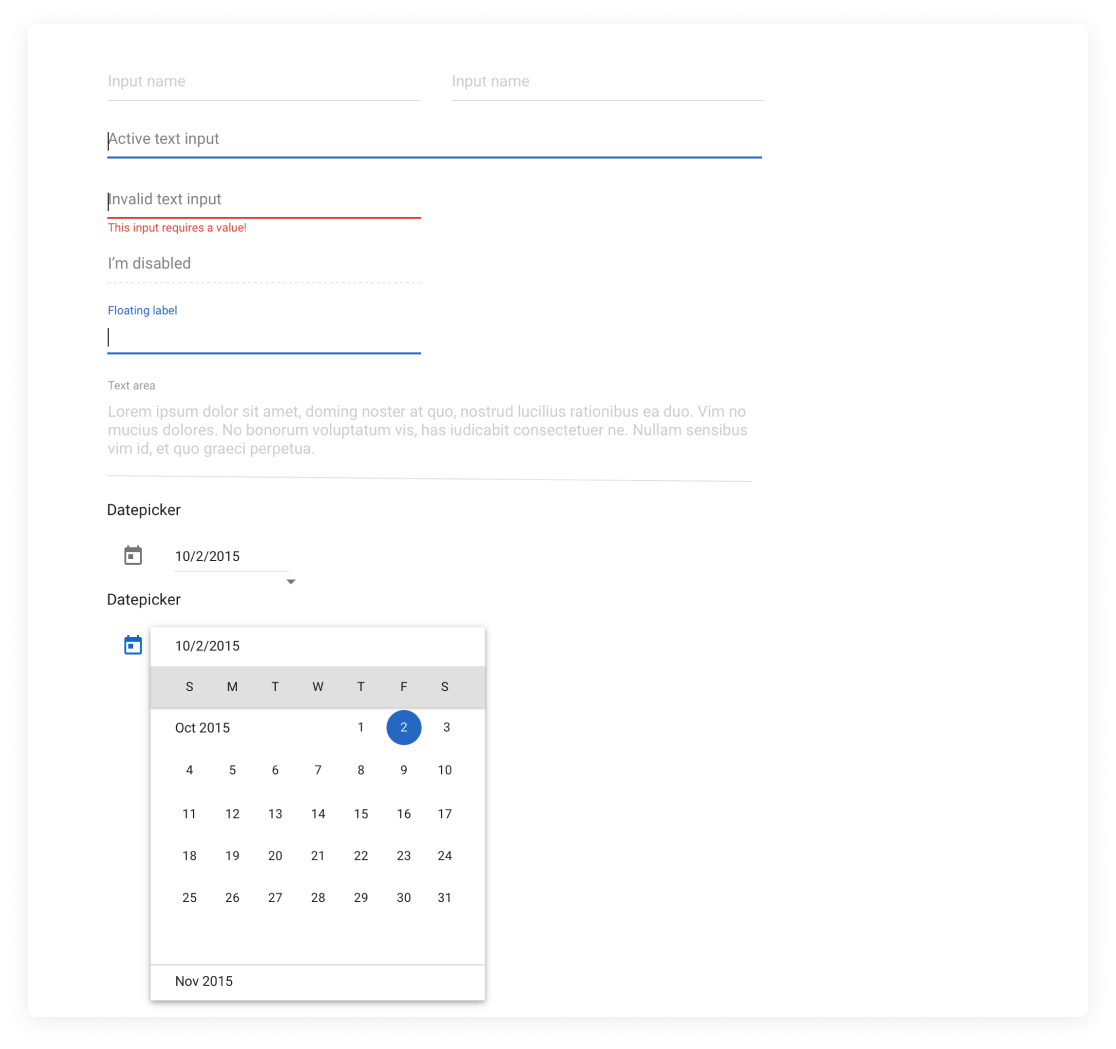The height and width of the screenshot is (1049, 1116).
Task: Click the blue calendar icon beside open datepicker
Action: click(133, 645)
